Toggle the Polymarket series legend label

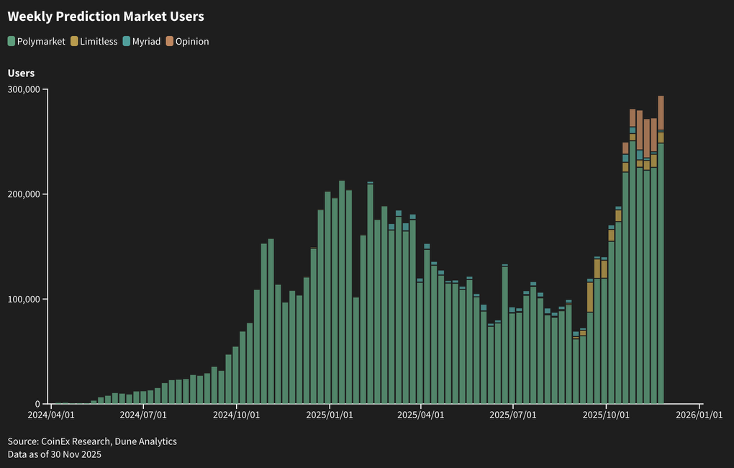click(x=40, y=41)
